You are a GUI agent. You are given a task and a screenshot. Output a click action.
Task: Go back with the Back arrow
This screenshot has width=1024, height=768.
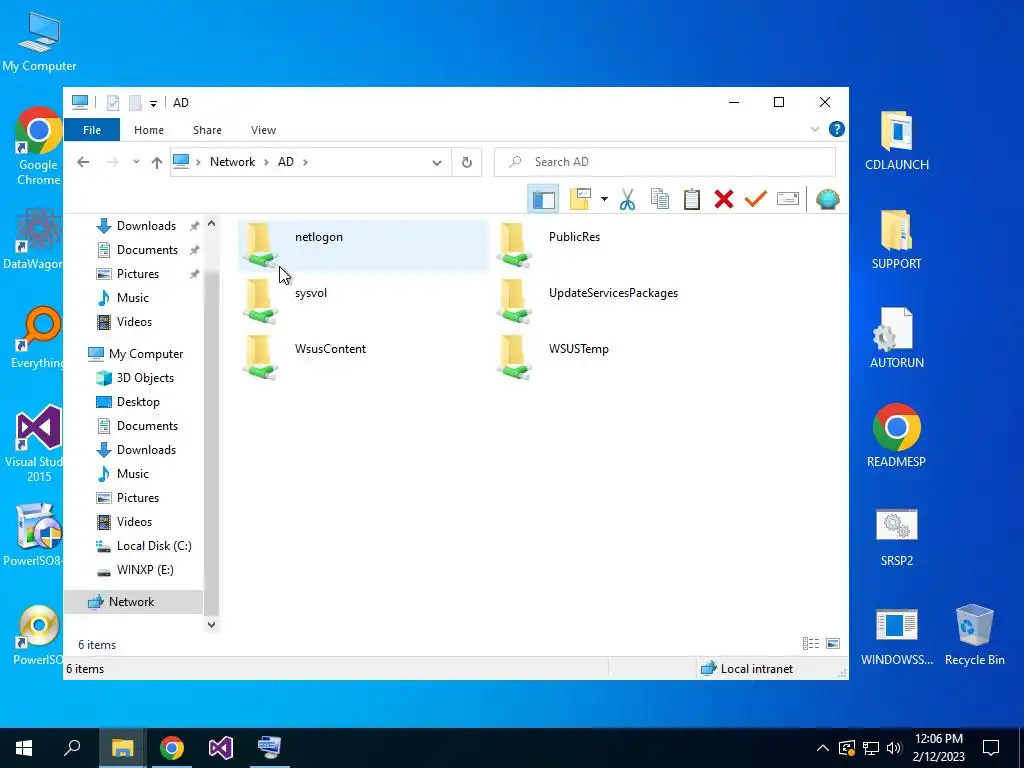click(83, 162)
